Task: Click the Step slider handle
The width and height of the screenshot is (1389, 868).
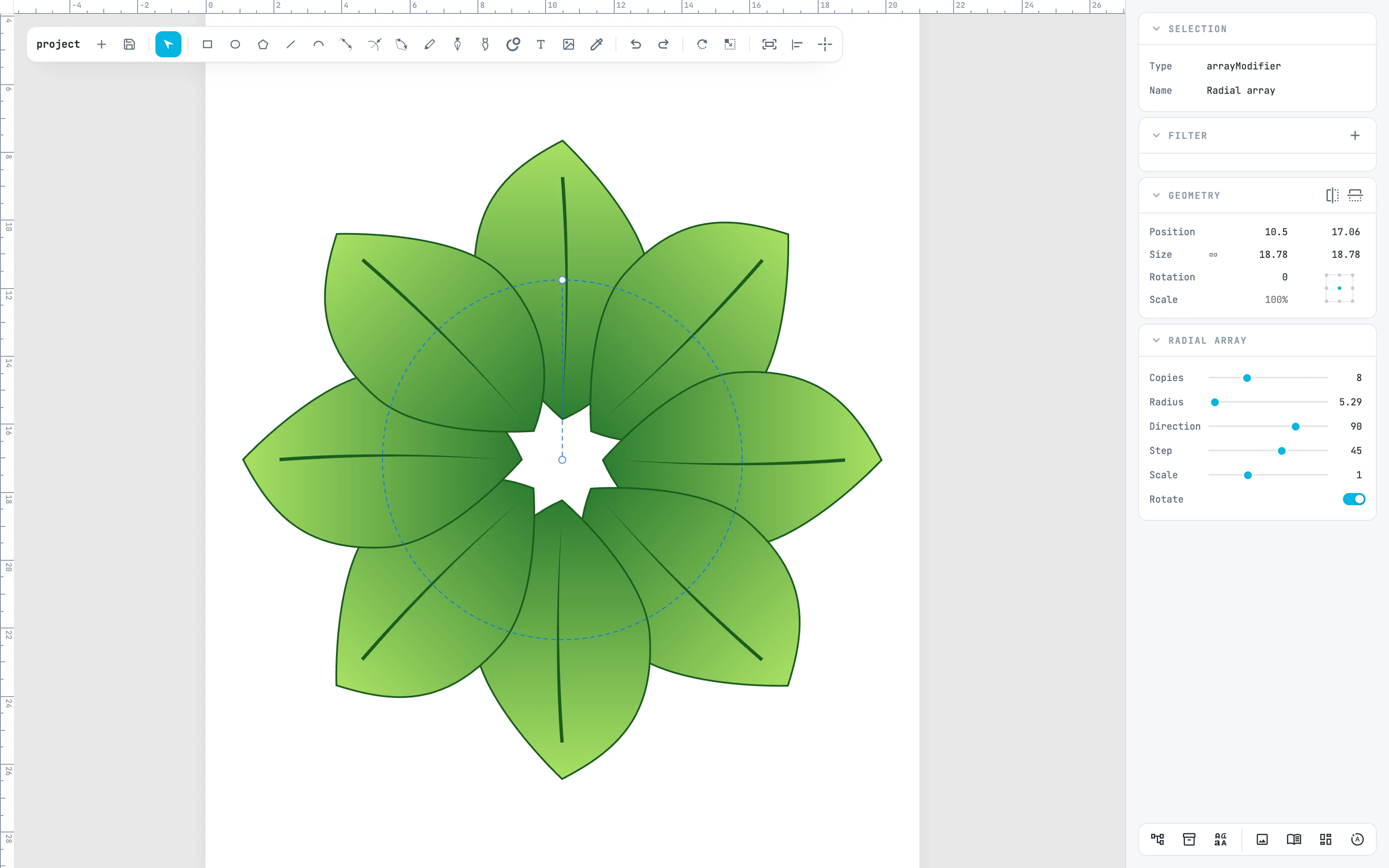Action: [x=1282, y=450]
